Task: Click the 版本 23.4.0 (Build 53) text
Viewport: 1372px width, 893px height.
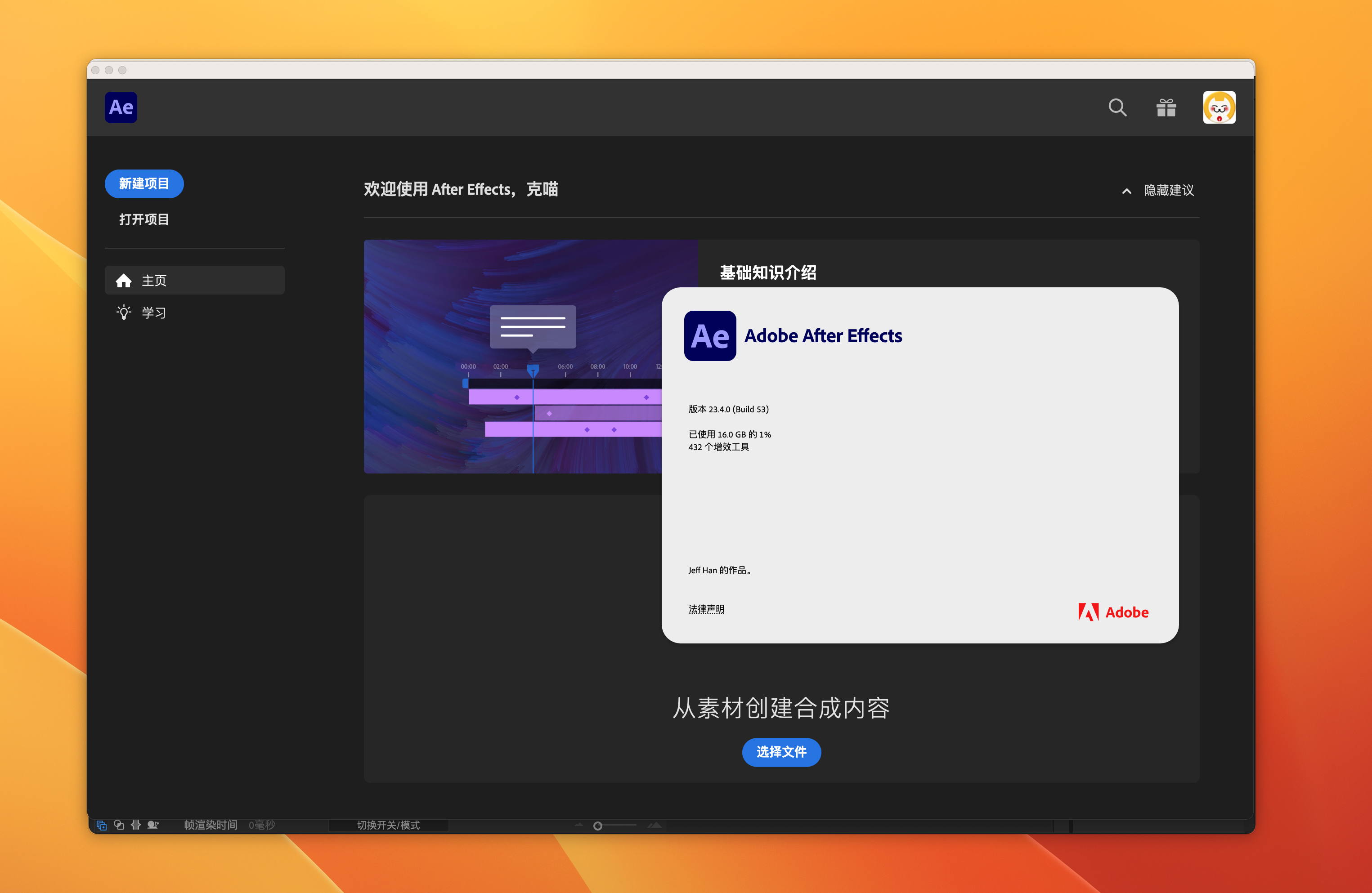Action: click(x=729, y=409)
